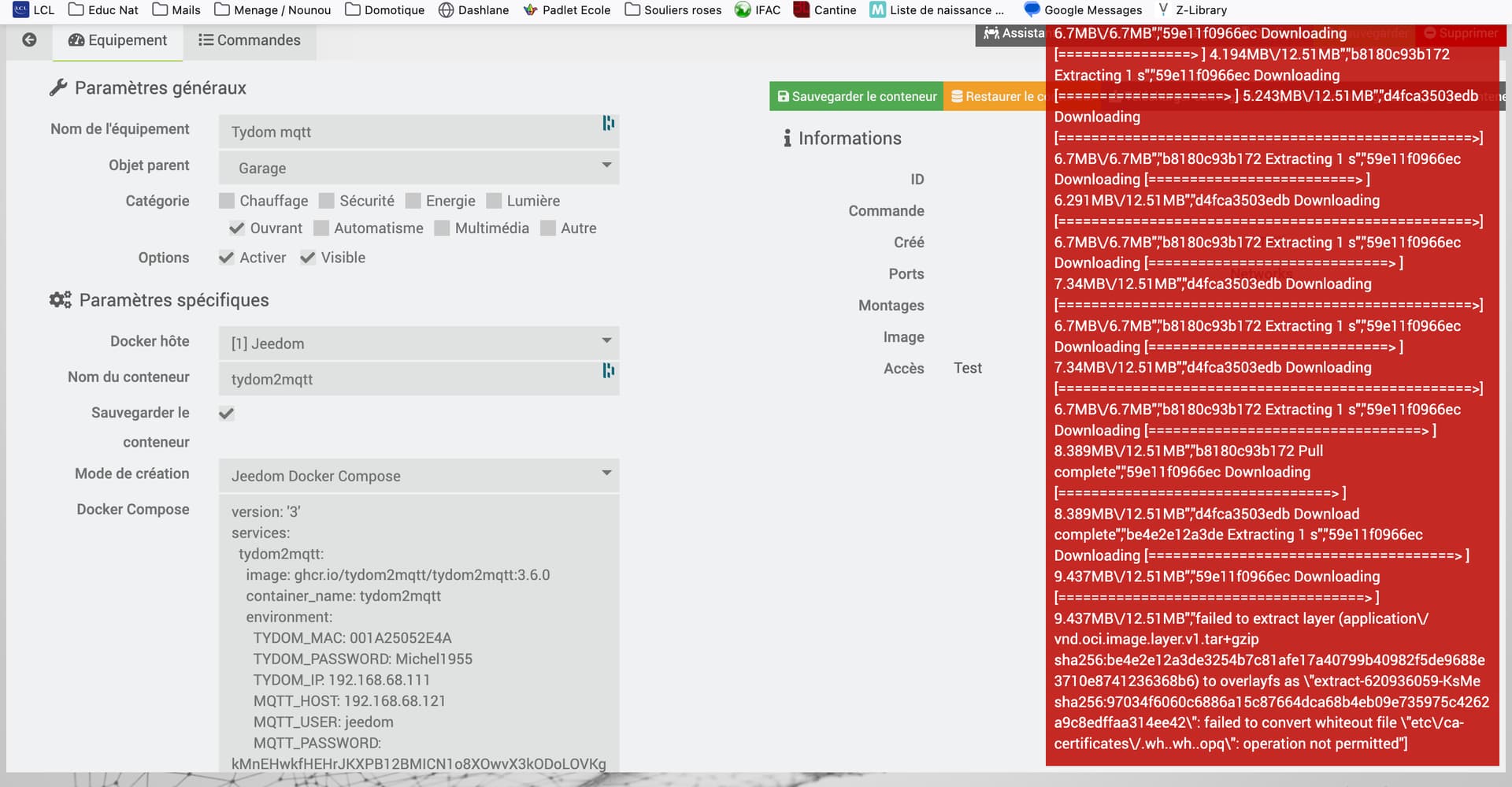Image resolution: width=1512 pixels, height=787 pixels.
Task: Open the Liste de naissance bookmark
Action: pos(937,10)
